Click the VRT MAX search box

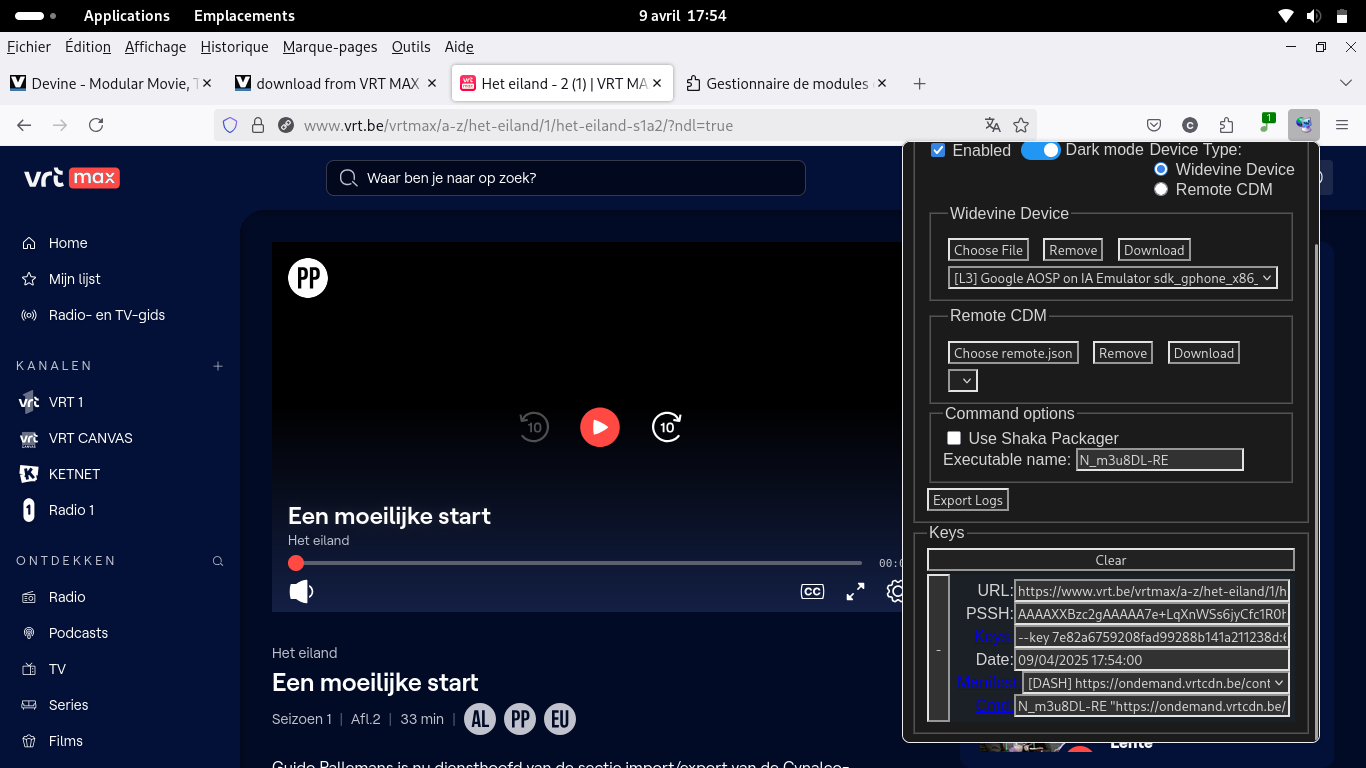(x=566, y=178)
